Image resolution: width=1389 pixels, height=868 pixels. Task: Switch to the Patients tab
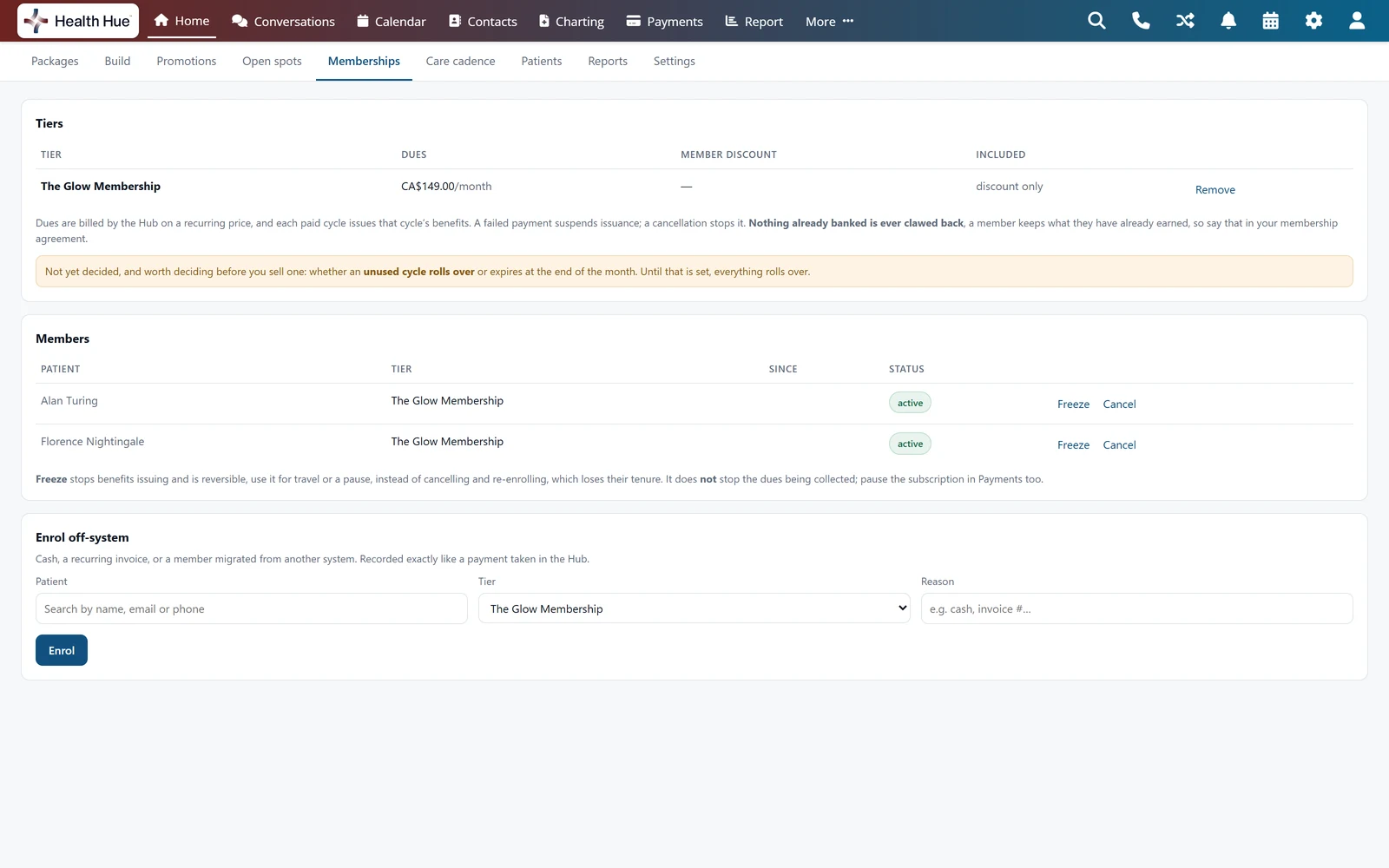tap(542, 61)
